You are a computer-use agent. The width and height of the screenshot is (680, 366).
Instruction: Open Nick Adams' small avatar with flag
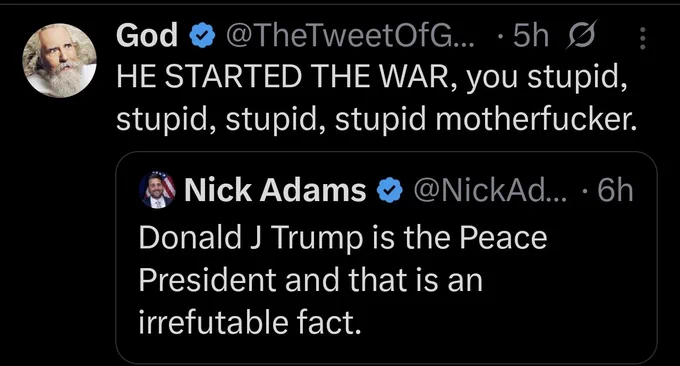pos(157,190)
